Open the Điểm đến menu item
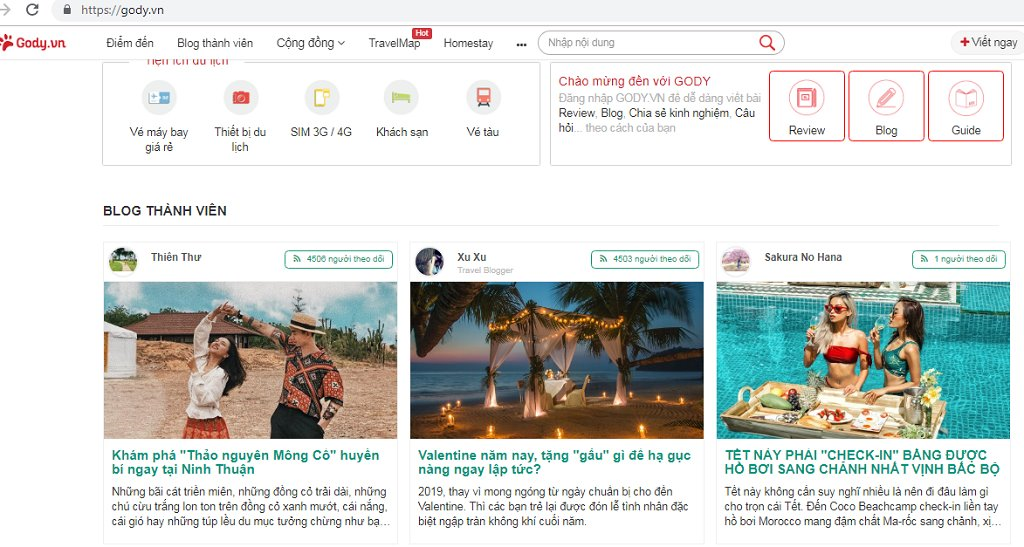Image resolution: width=1024 pixels, height=547 pixels. pos(130,43)
